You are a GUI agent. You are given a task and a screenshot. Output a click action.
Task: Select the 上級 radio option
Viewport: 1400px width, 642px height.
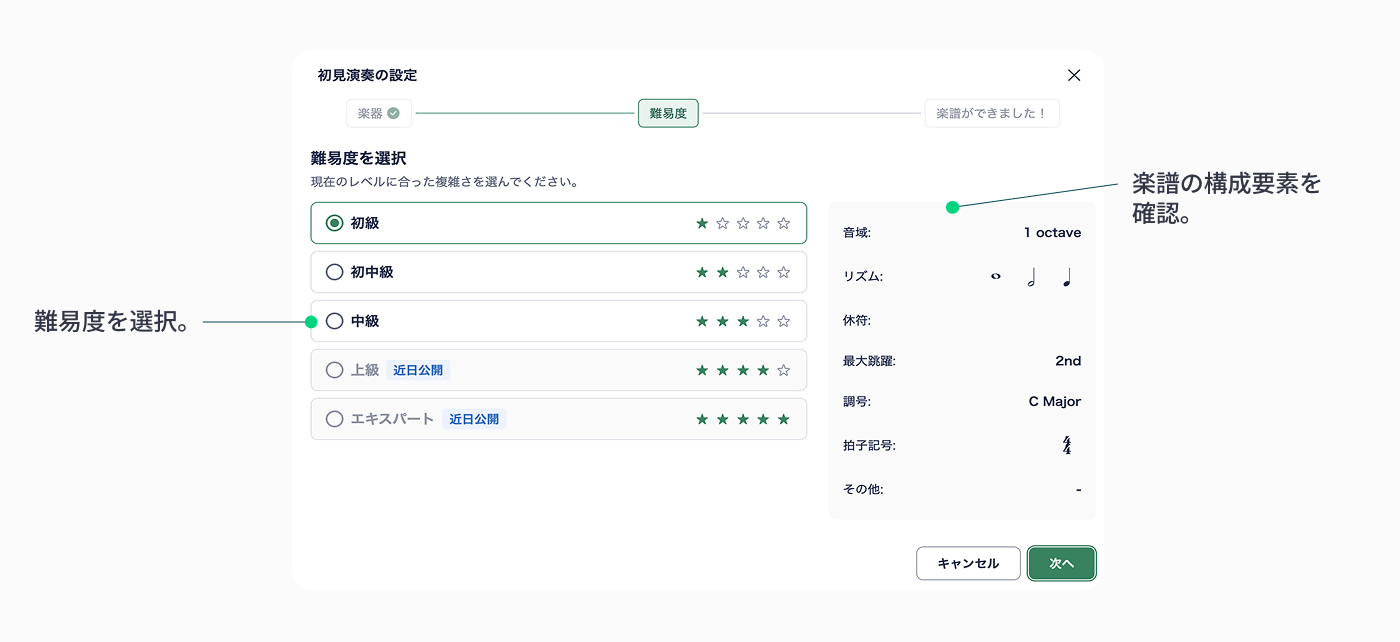335,370
